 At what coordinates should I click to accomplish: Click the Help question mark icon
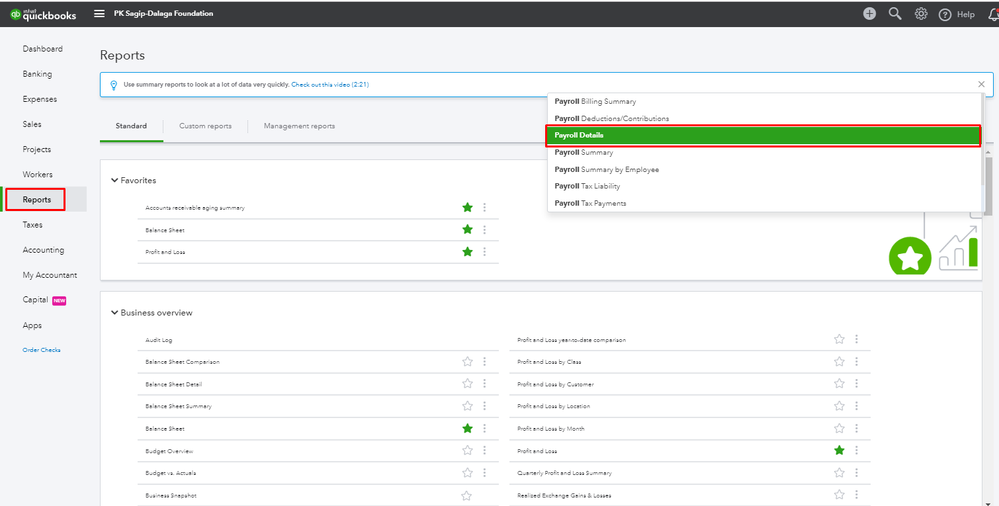pyautogui.click(x=945, y=14)
